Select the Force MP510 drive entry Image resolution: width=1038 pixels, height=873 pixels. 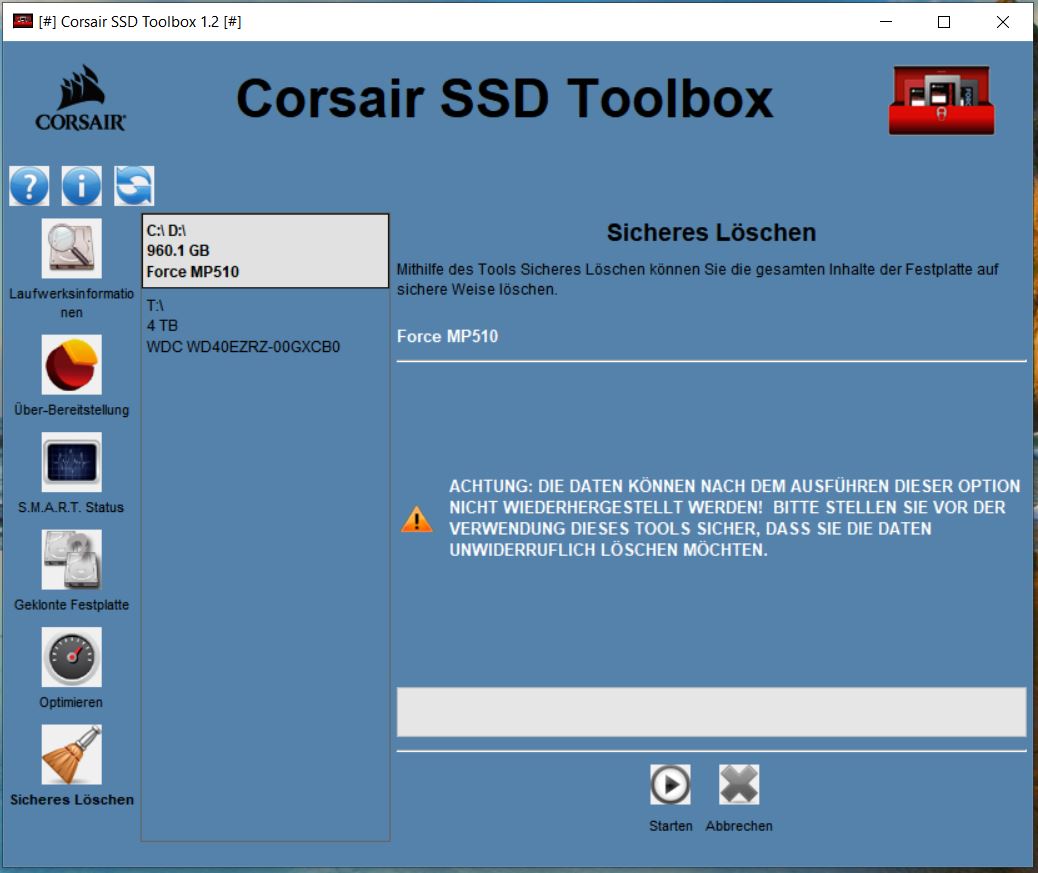click(265, 251)
